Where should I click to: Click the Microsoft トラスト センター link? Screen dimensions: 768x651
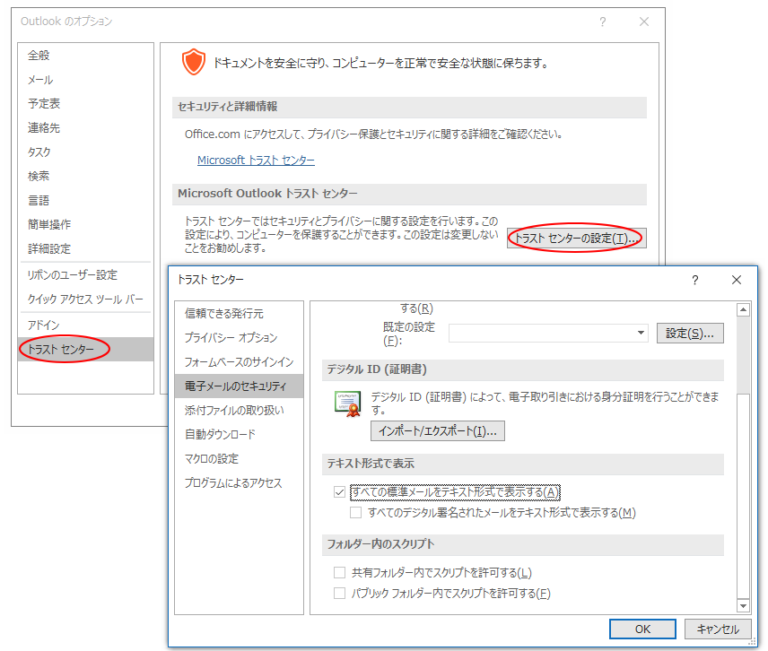click(256, 160)
